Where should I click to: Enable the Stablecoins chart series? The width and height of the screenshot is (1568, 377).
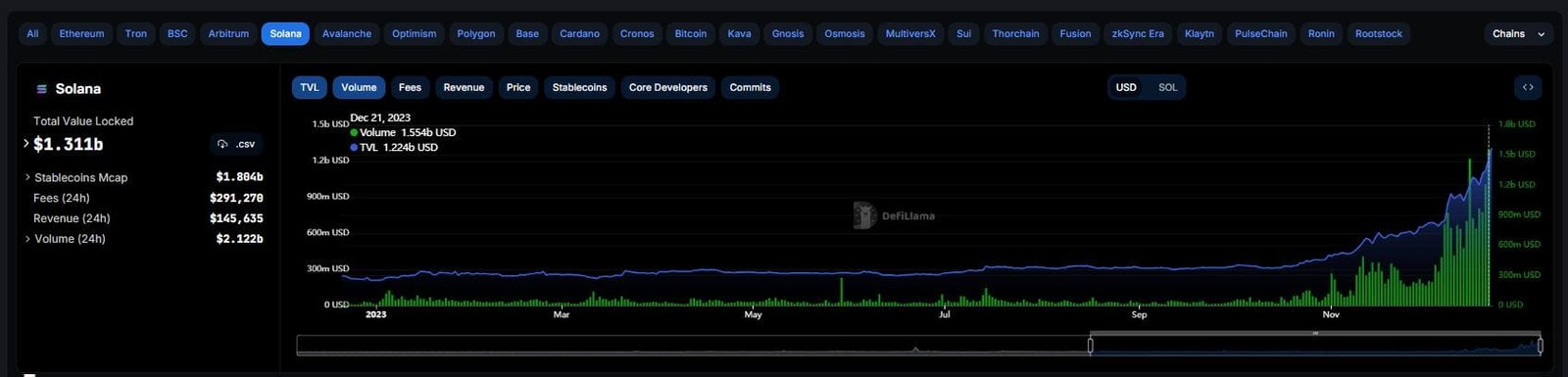click(x=579, y=87)
